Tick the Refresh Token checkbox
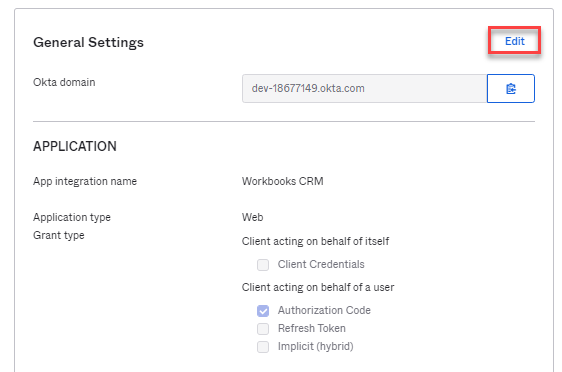The height and width of the screenshot is (372, 562). click(263, 329)
